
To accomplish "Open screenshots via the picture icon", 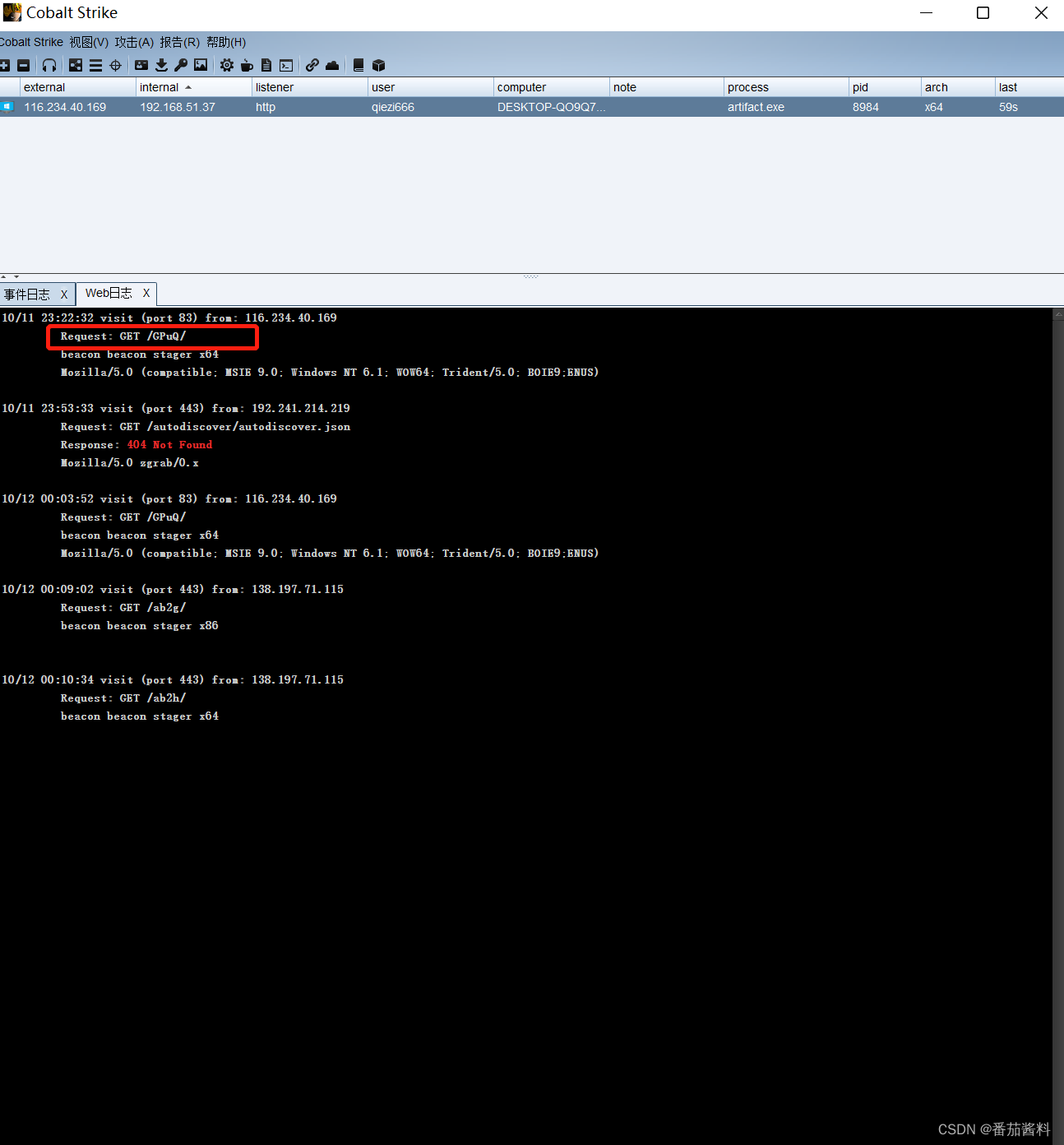I will 201,65.
